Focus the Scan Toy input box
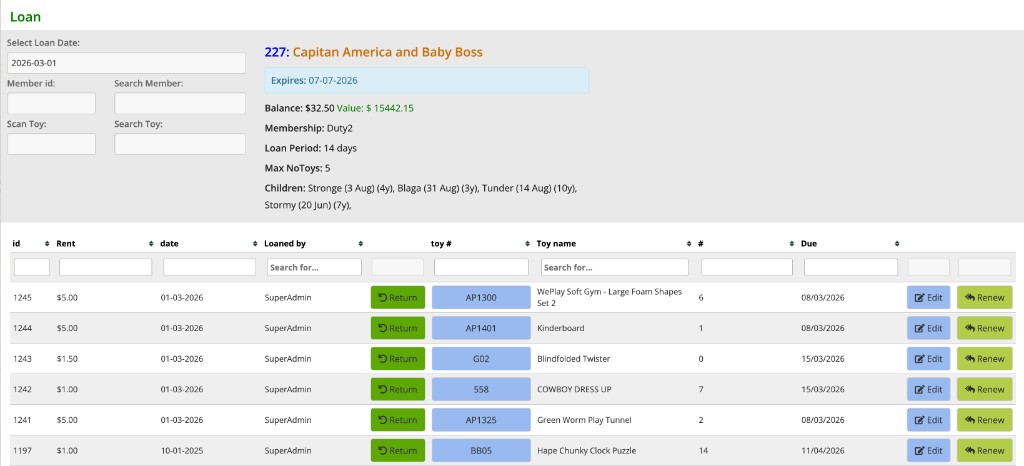This screenshot has height=466, width=1024. click(x=52, y=144)
